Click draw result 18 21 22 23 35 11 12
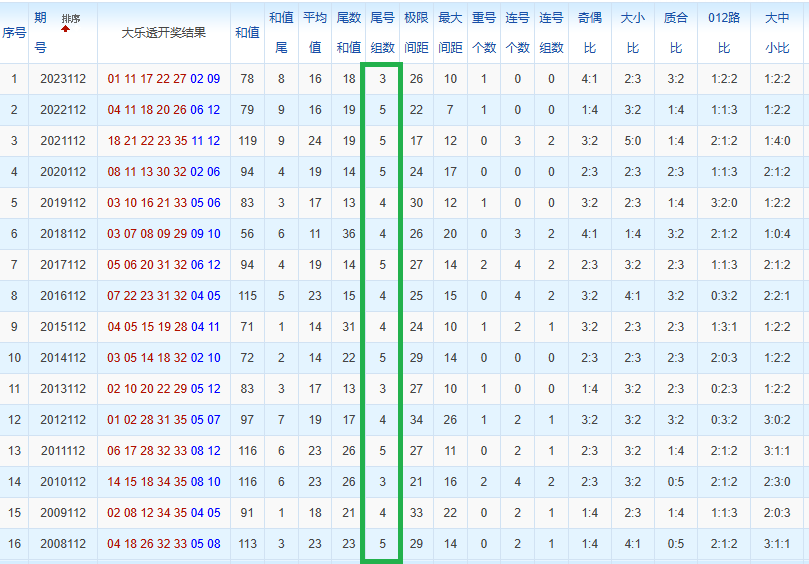Screen dimensions: 809x564 click(x=164, y=141)
